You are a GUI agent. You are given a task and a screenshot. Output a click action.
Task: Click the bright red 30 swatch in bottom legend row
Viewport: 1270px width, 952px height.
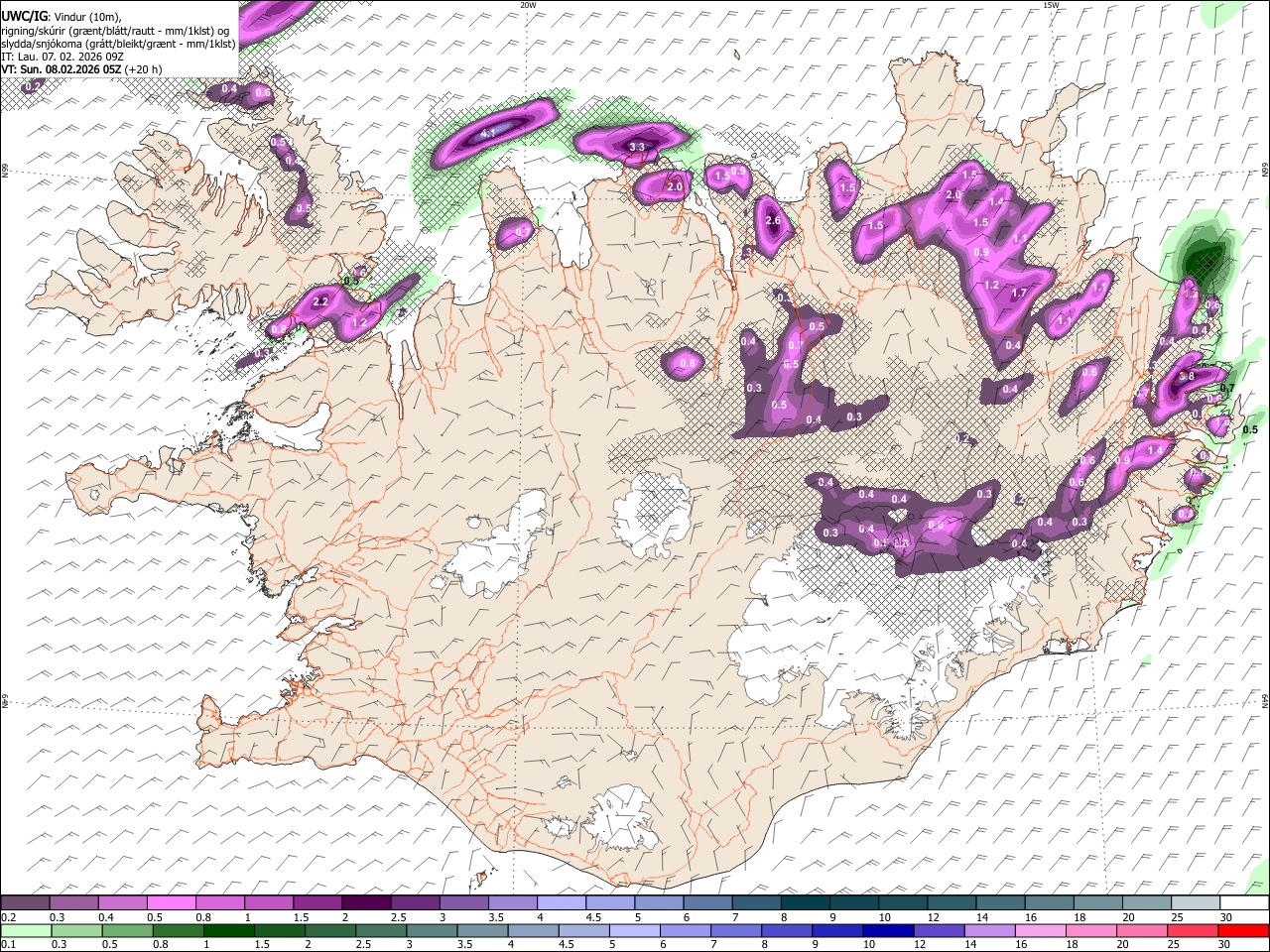click(1242, 931)
